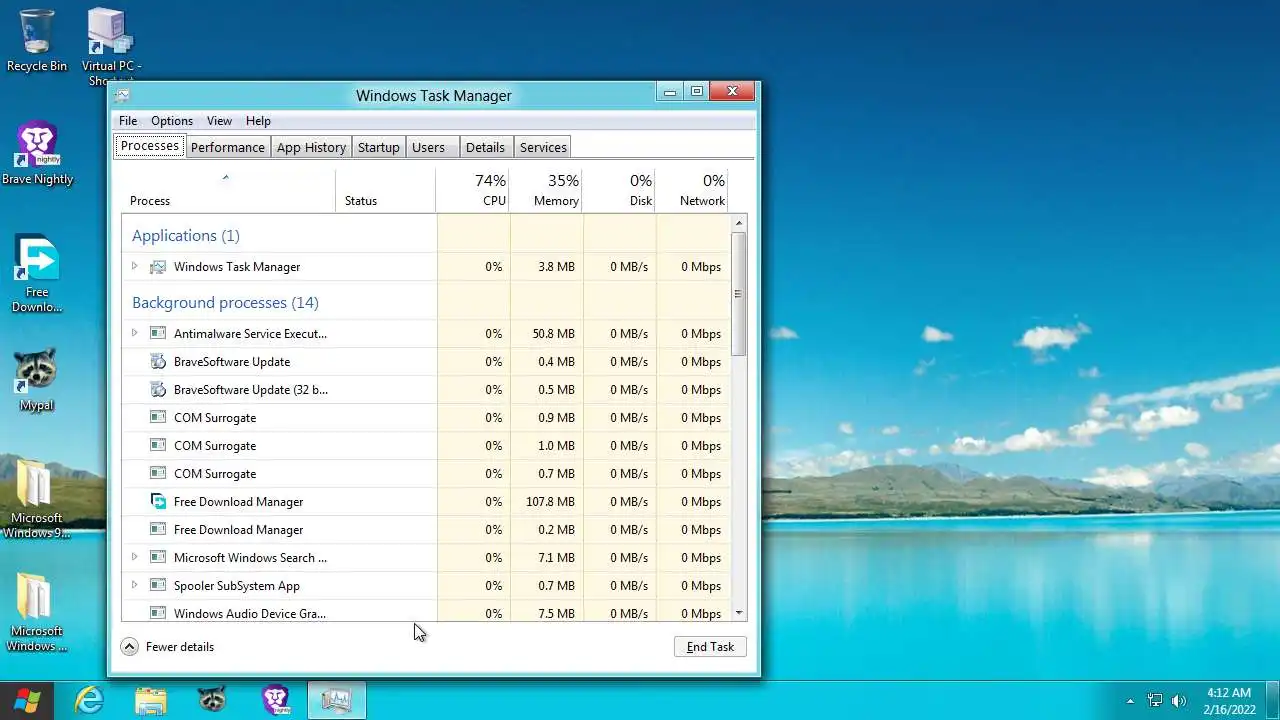Expand the Antimalware Service Executable row

click(x=134, y=334)
